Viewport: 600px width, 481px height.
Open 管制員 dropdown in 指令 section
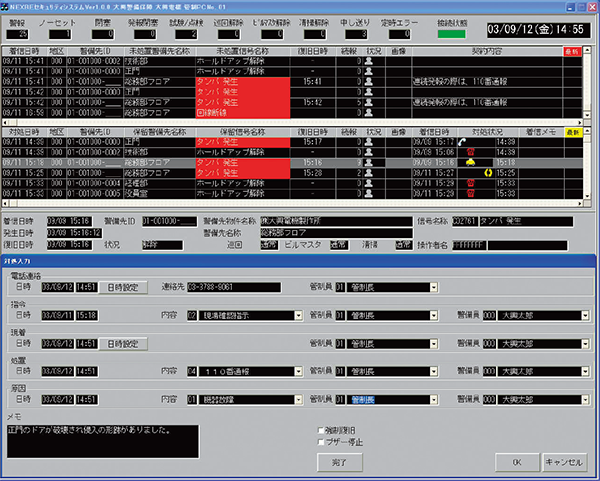point(434,316)
